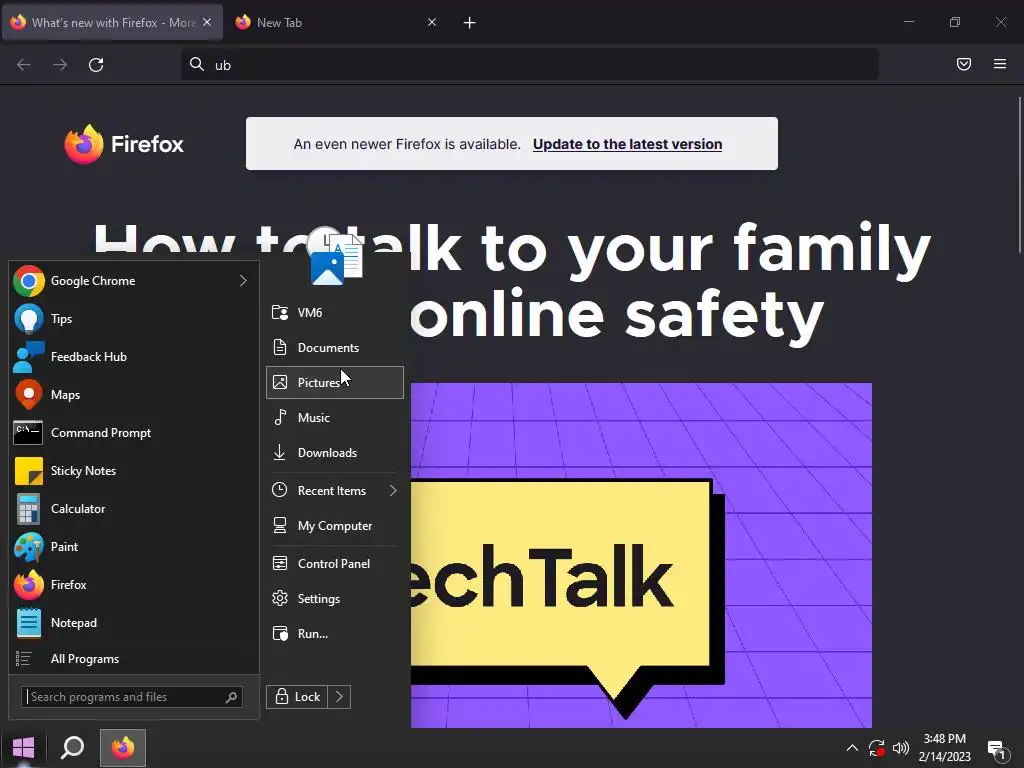The image size is (1024, 768).
Task: Go forward in Firefox
Action: (59, 65)
